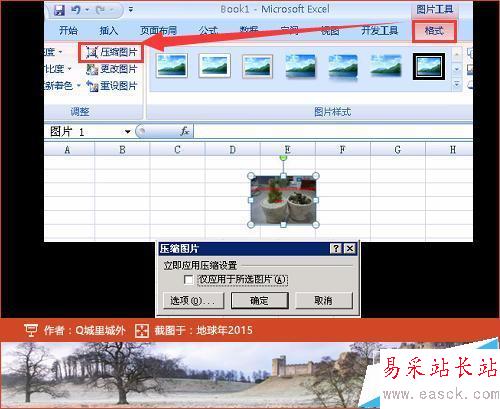
Task: Apply the fourth soft-edge picture style
Action: coord(300,66)
